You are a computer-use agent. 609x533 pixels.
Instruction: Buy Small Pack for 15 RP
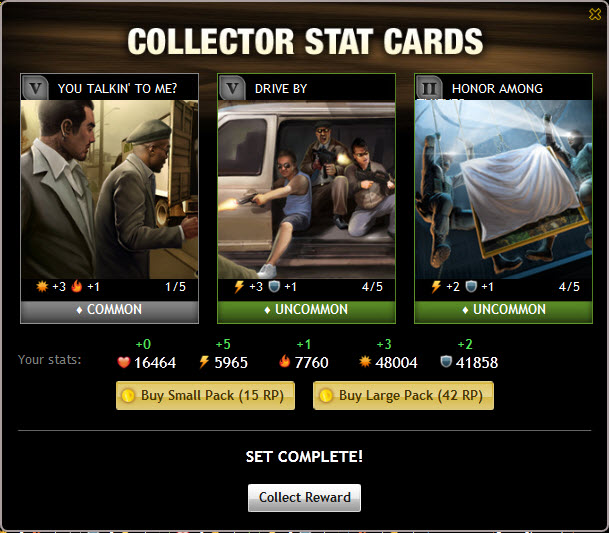205,395
